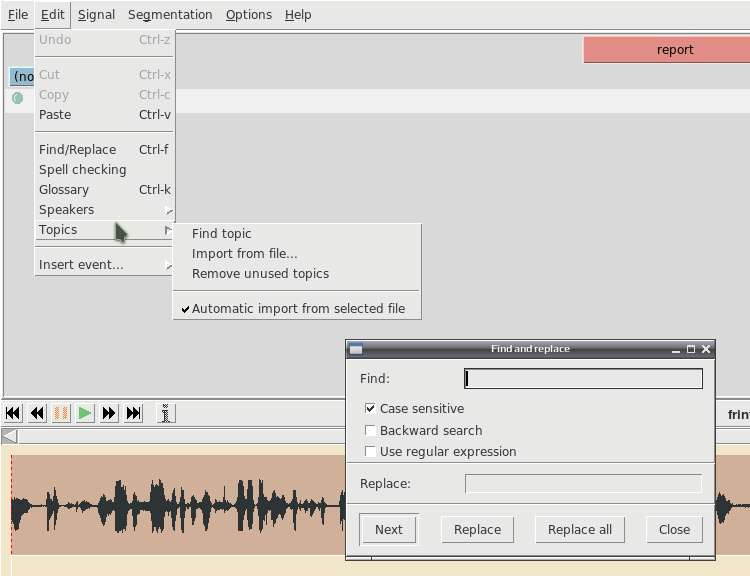Image resolution: width=750 pixels, height=576 pixels.
Task: Close the Find and replace window via X
Action: click(x=706, y=349)
